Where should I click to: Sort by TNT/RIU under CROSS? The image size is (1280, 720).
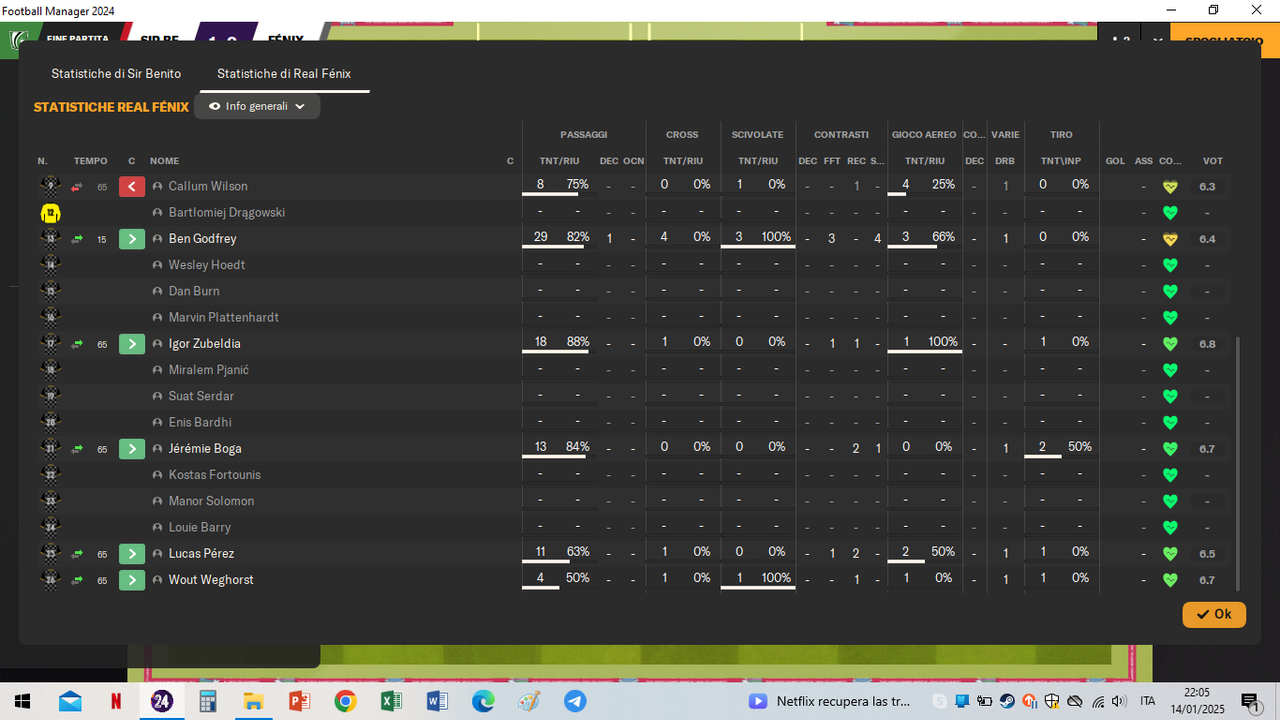click(x=683, y=161)
